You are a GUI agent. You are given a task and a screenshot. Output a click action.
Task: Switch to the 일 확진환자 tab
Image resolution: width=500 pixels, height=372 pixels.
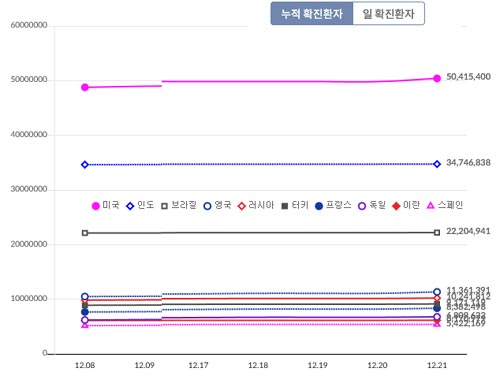click(x=389, y=13)
